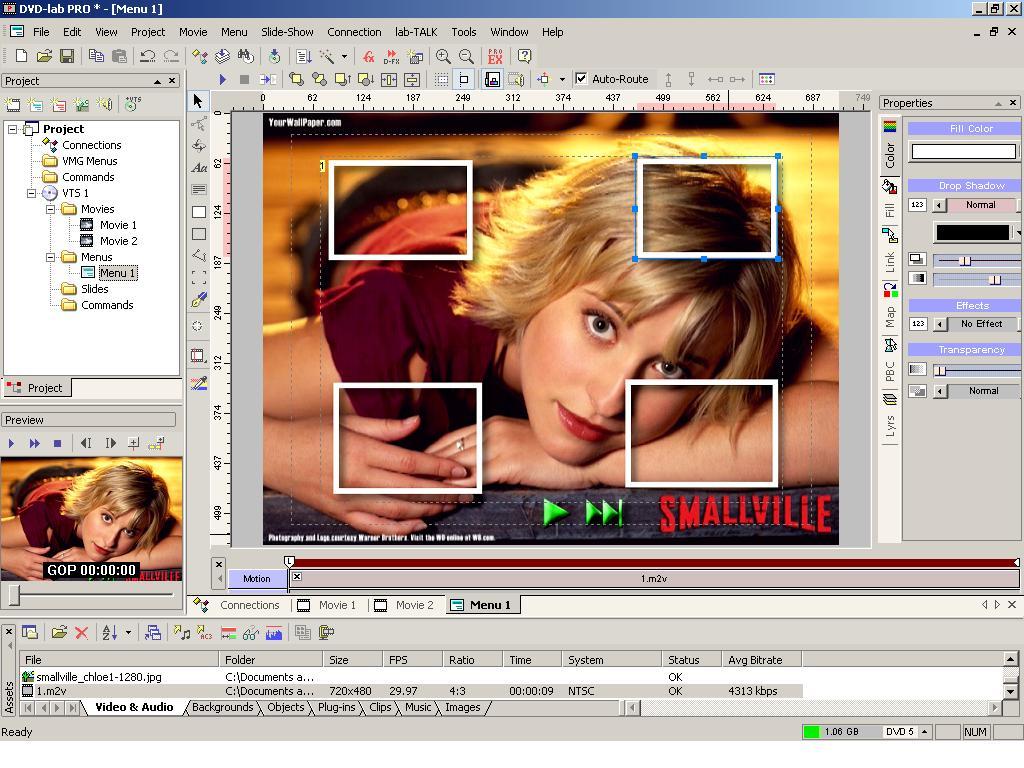Viewport: 1024px width, 768px height.
Task: Delete asset with red X icon
Action: (x=82, y=632)
